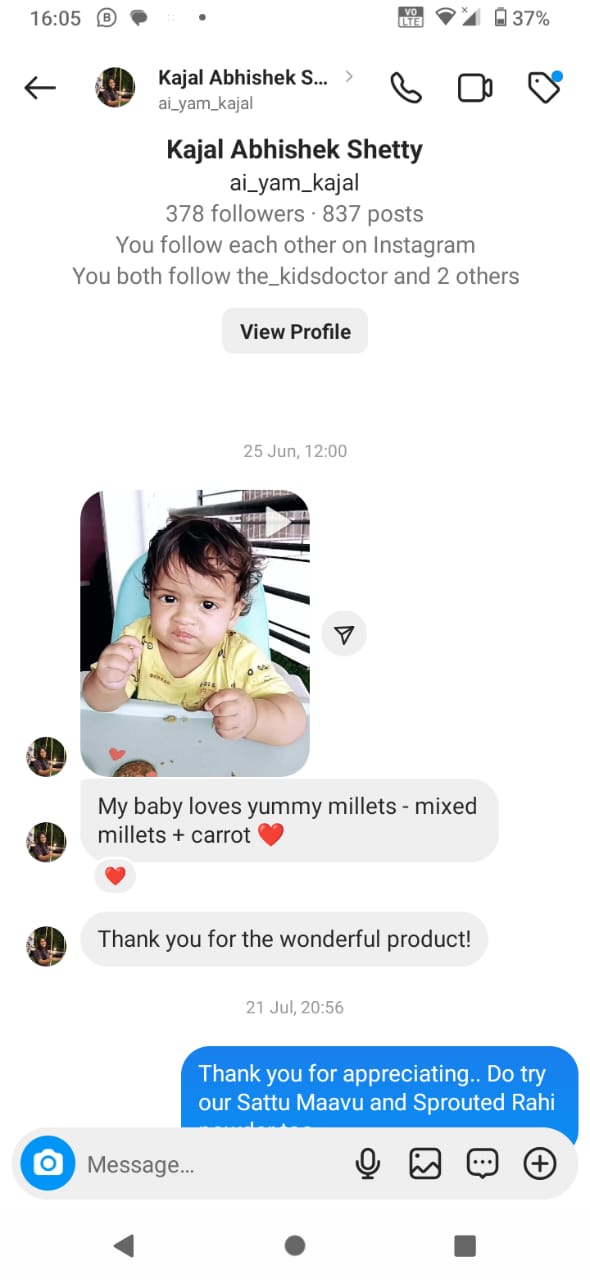Tap the back arrow icon

[40, 88]
